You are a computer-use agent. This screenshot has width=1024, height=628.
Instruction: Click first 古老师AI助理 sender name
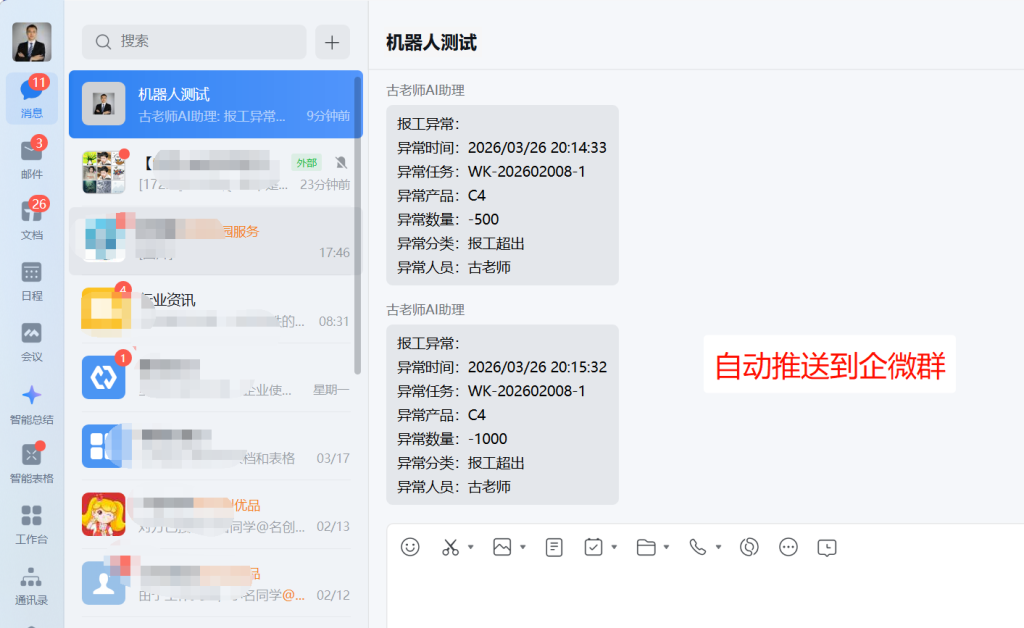425,90
